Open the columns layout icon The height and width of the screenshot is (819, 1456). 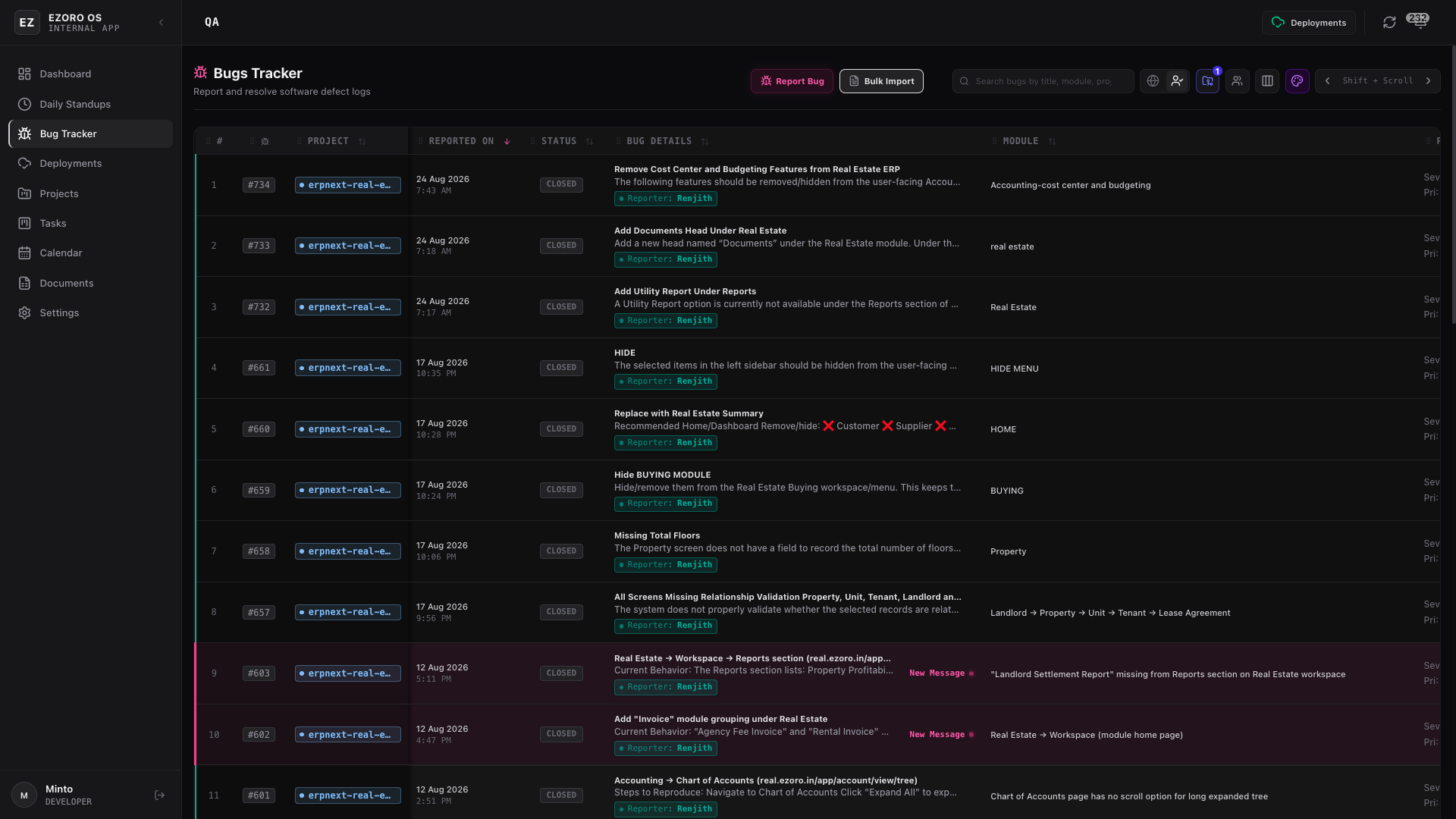tap(1267, 81)
